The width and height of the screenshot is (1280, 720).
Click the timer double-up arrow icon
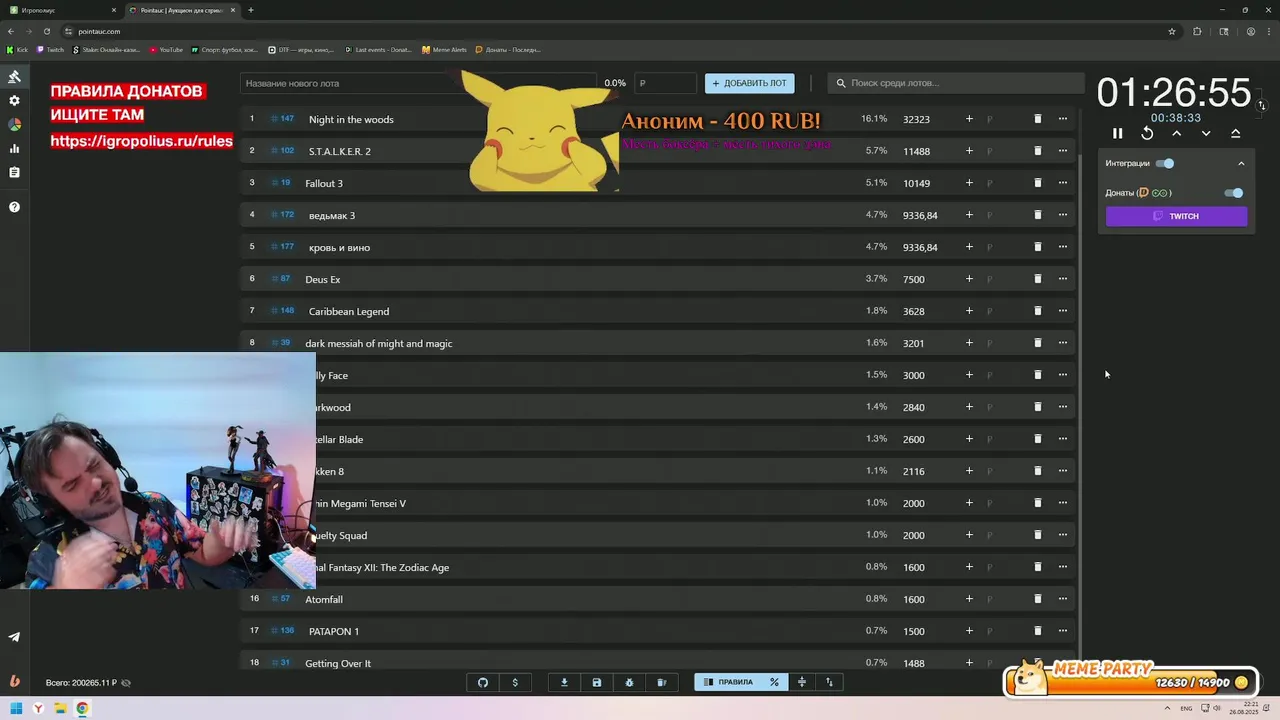coord(1235,133)
